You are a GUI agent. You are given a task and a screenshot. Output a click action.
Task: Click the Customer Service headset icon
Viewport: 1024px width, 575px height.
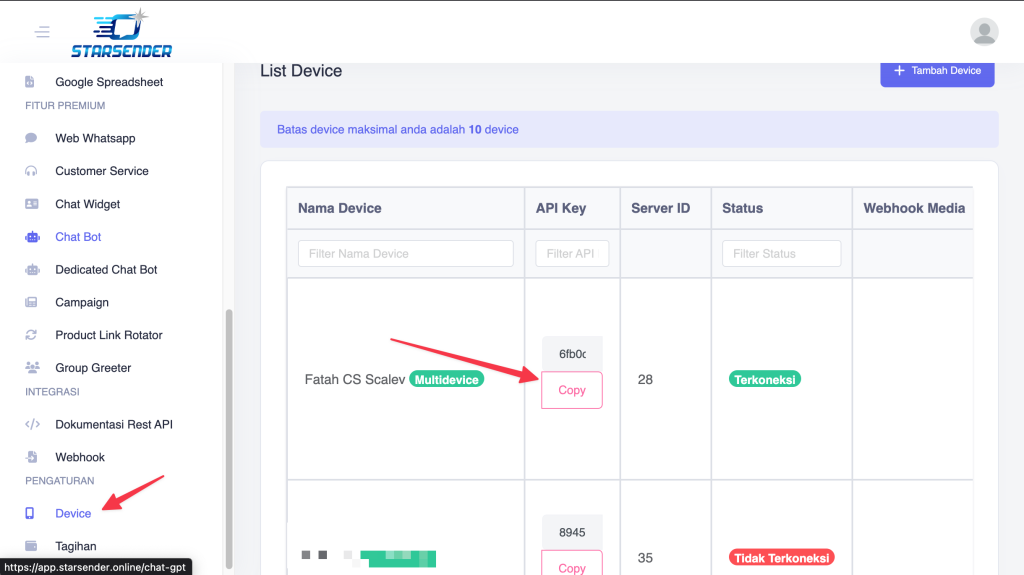point(31,171)
